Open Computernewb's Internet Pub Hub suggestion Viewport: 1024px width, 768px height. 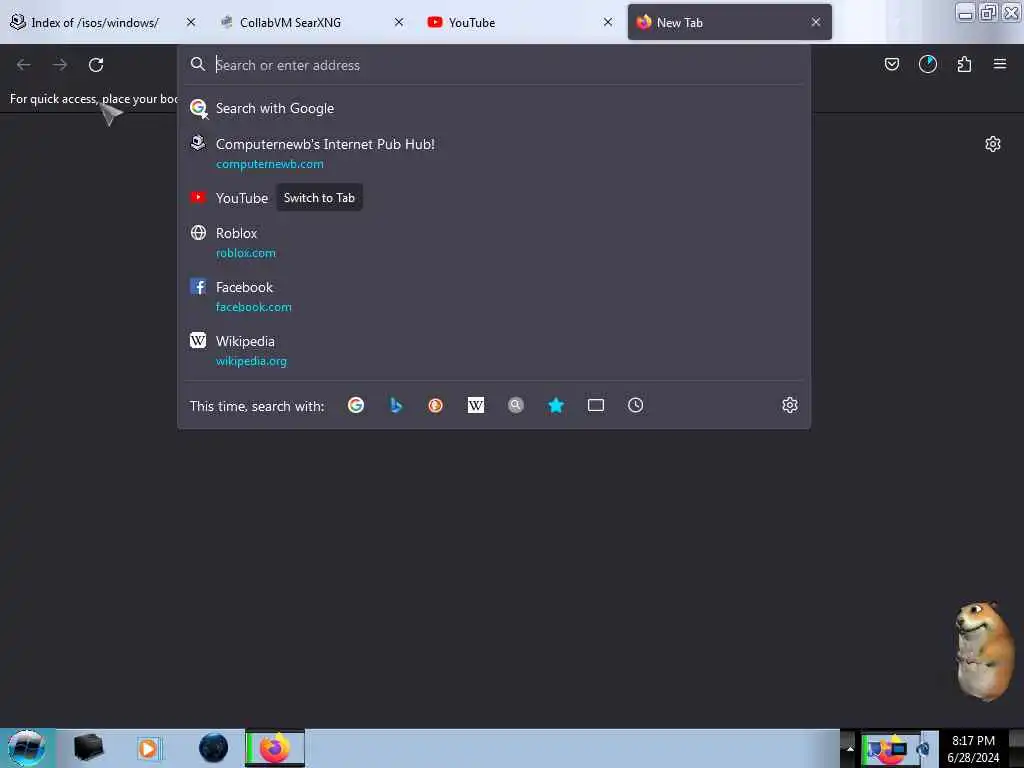click(494, 153)
